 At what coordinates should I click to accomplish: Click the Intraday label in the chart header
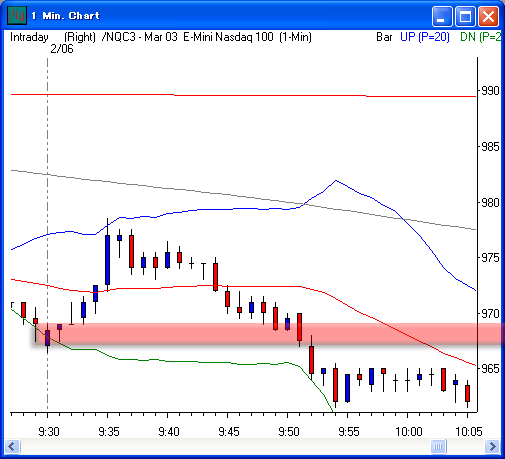(x=29, y=37)
